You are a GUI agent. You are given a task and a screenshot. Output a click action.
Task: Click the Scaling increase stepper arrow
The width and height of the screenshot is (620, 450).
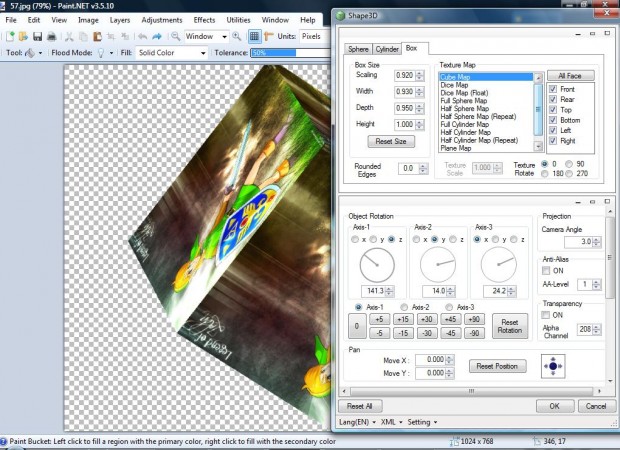420,73
